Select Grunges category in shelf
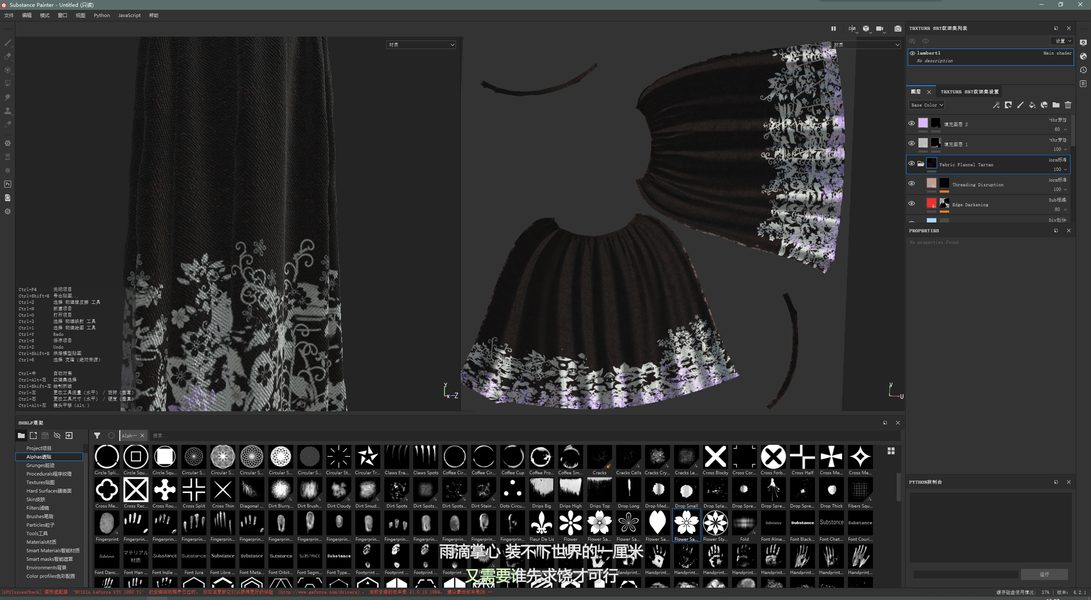This screenshot has height=600, width=1091. click(x=40, y=465)
